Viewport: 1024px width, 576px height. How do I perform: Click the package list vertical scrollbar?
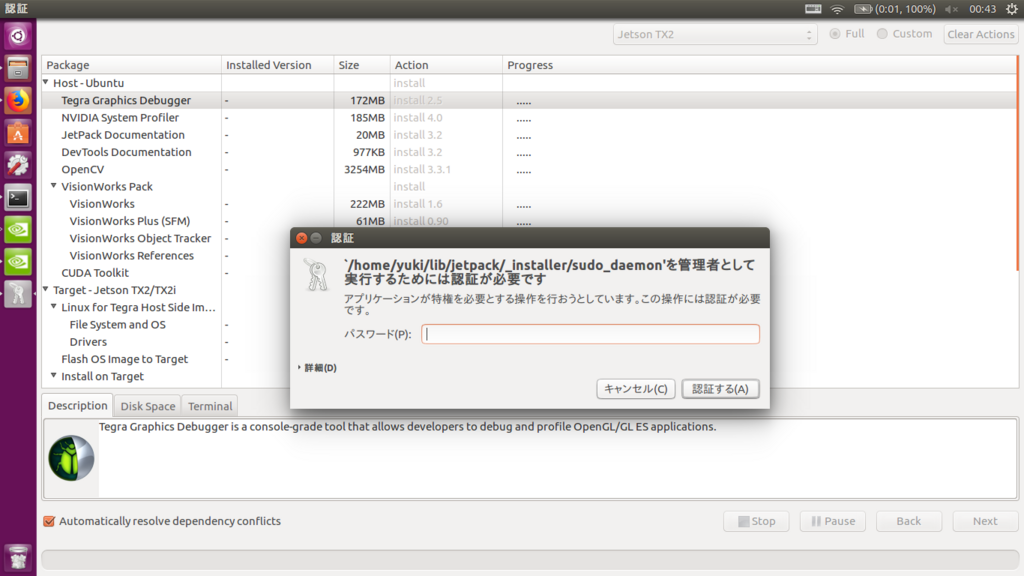click(x=1017, y=163)
